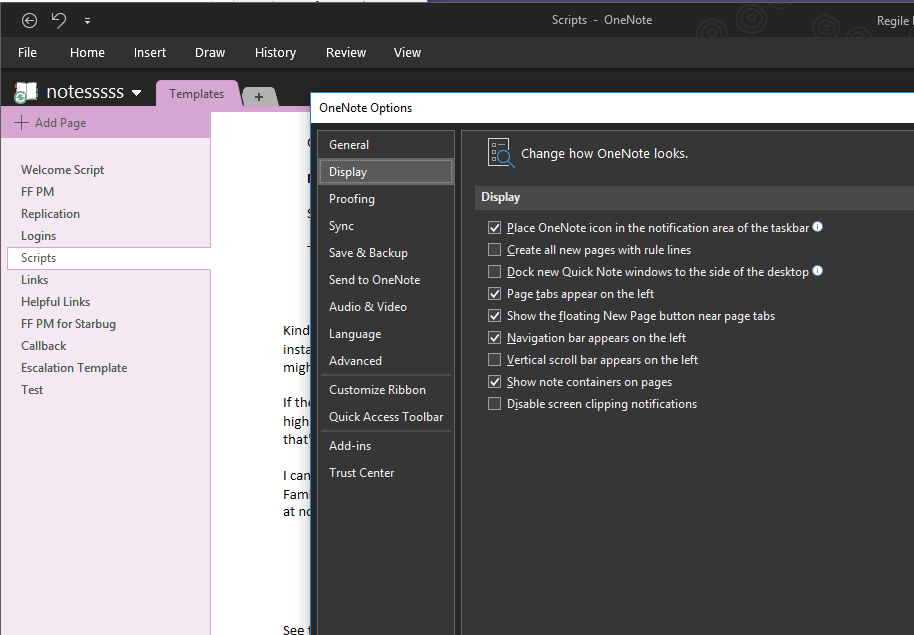
Task: Open the File menu
Action: [x=27, y=52]
